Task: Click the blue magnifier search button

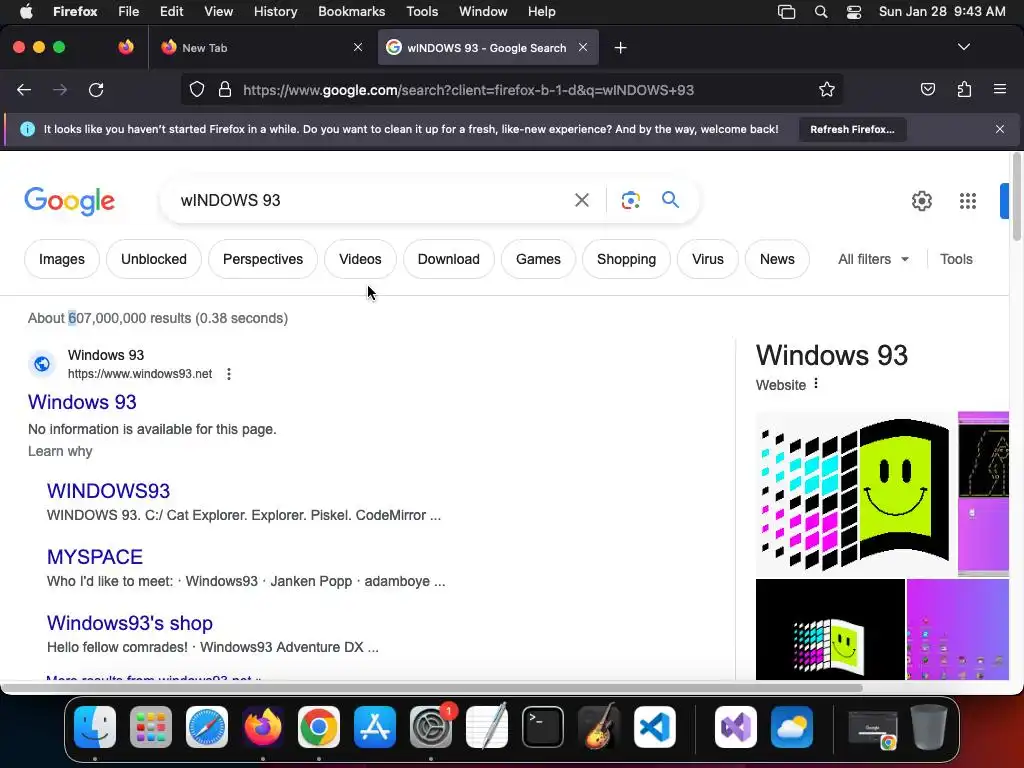Action: 671,200
